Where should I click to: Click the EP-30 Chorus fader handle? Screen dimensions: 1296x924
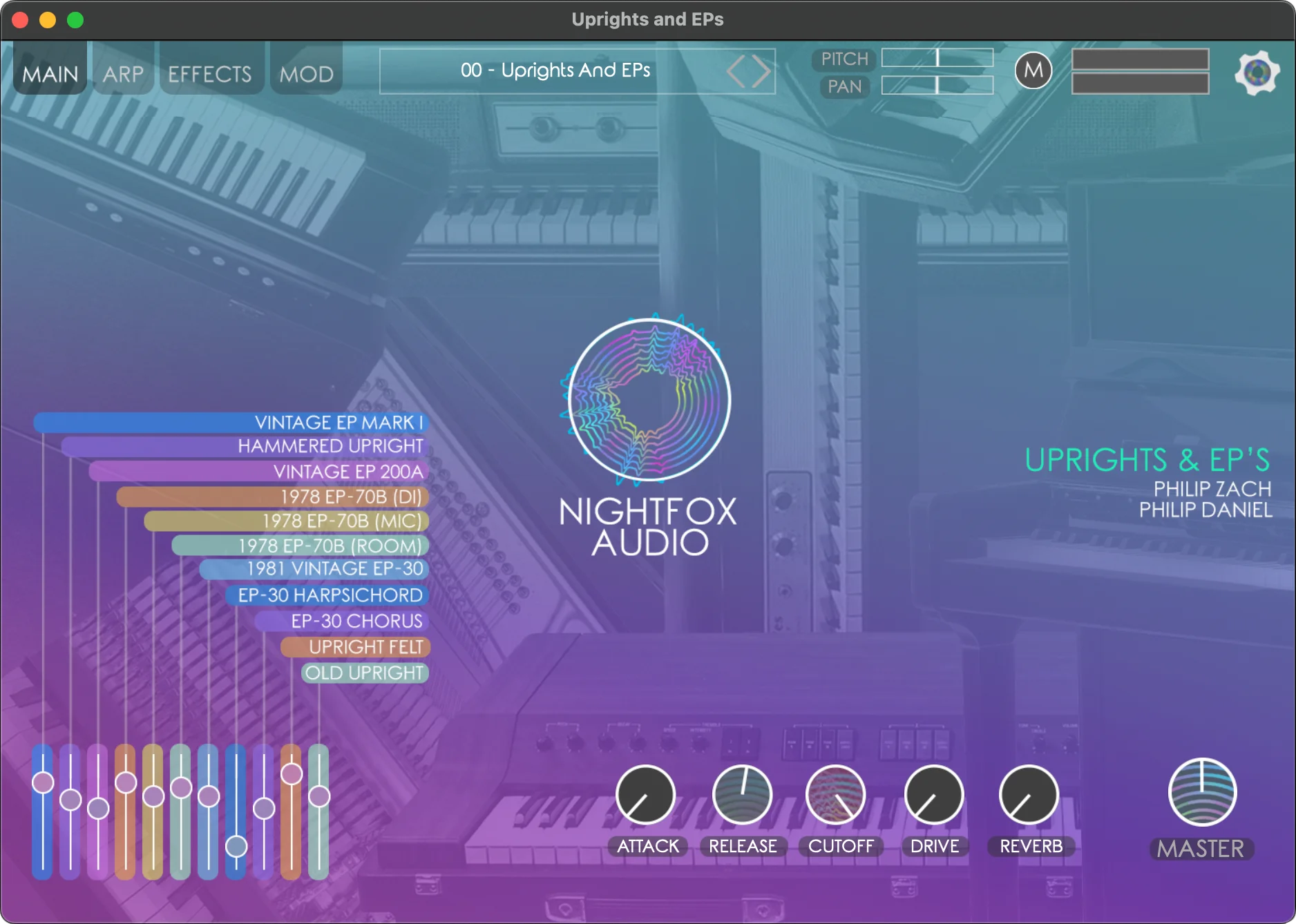click(x=264, y=808)
